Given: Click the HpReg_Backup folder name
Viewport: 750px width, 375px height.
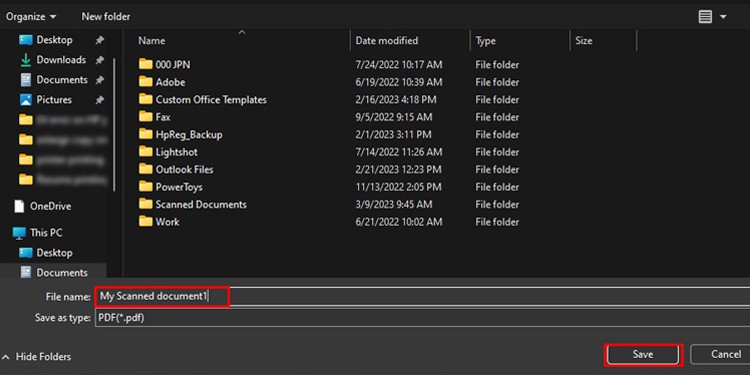Looking at the screenshot, I should coord(189,135).
